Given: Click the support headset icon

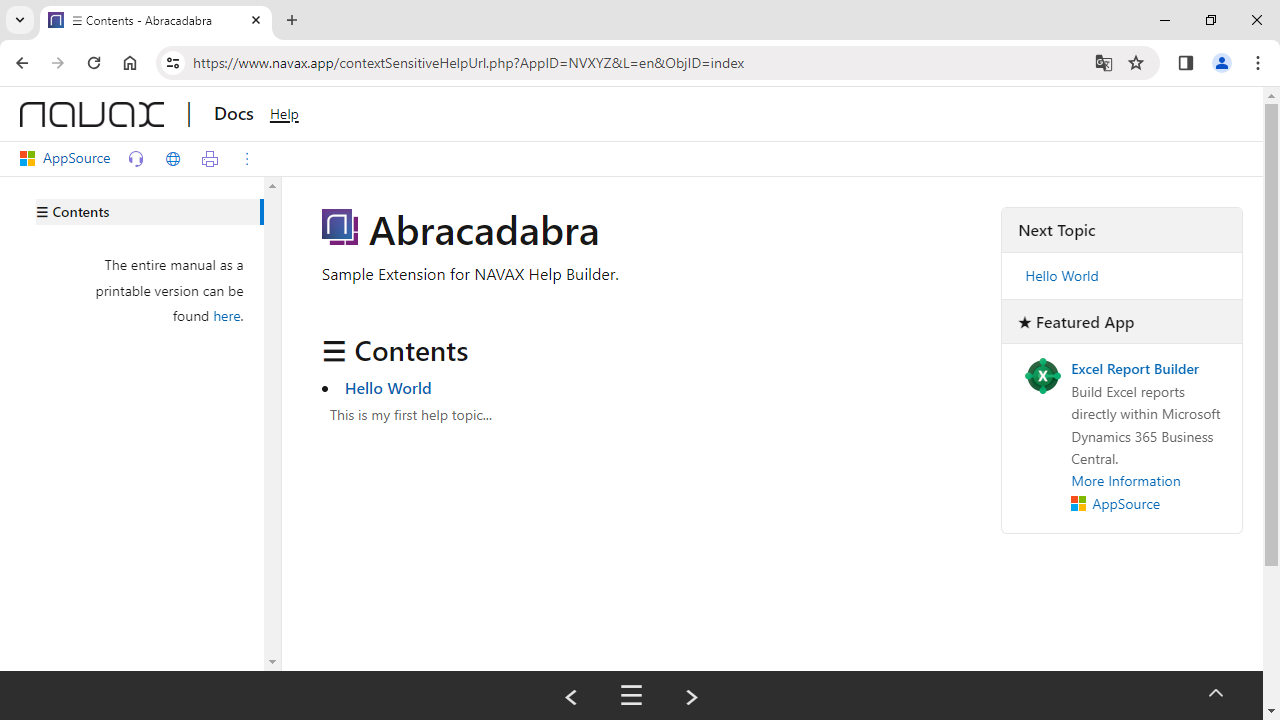Looking at the screenshot, I should click(136, 158).
